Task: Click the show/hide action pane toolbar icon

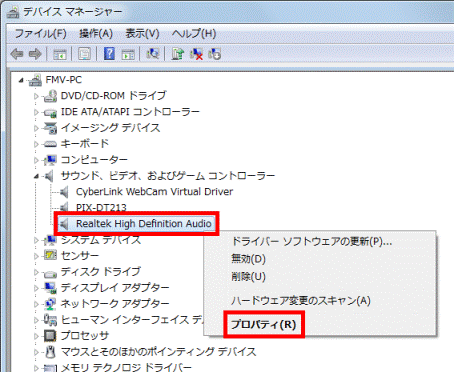Action: coord(128,54)
